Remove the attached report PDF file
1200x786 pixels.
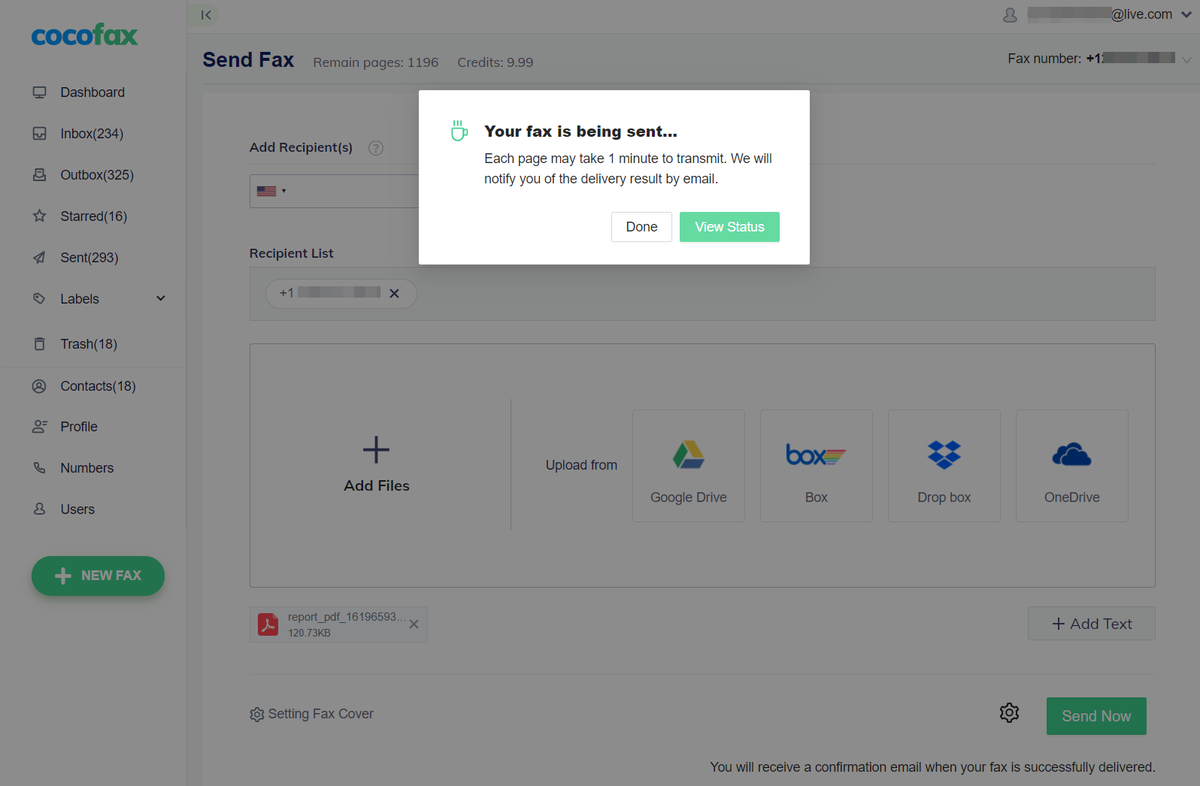pyautogui.click(x=414, y=624)
